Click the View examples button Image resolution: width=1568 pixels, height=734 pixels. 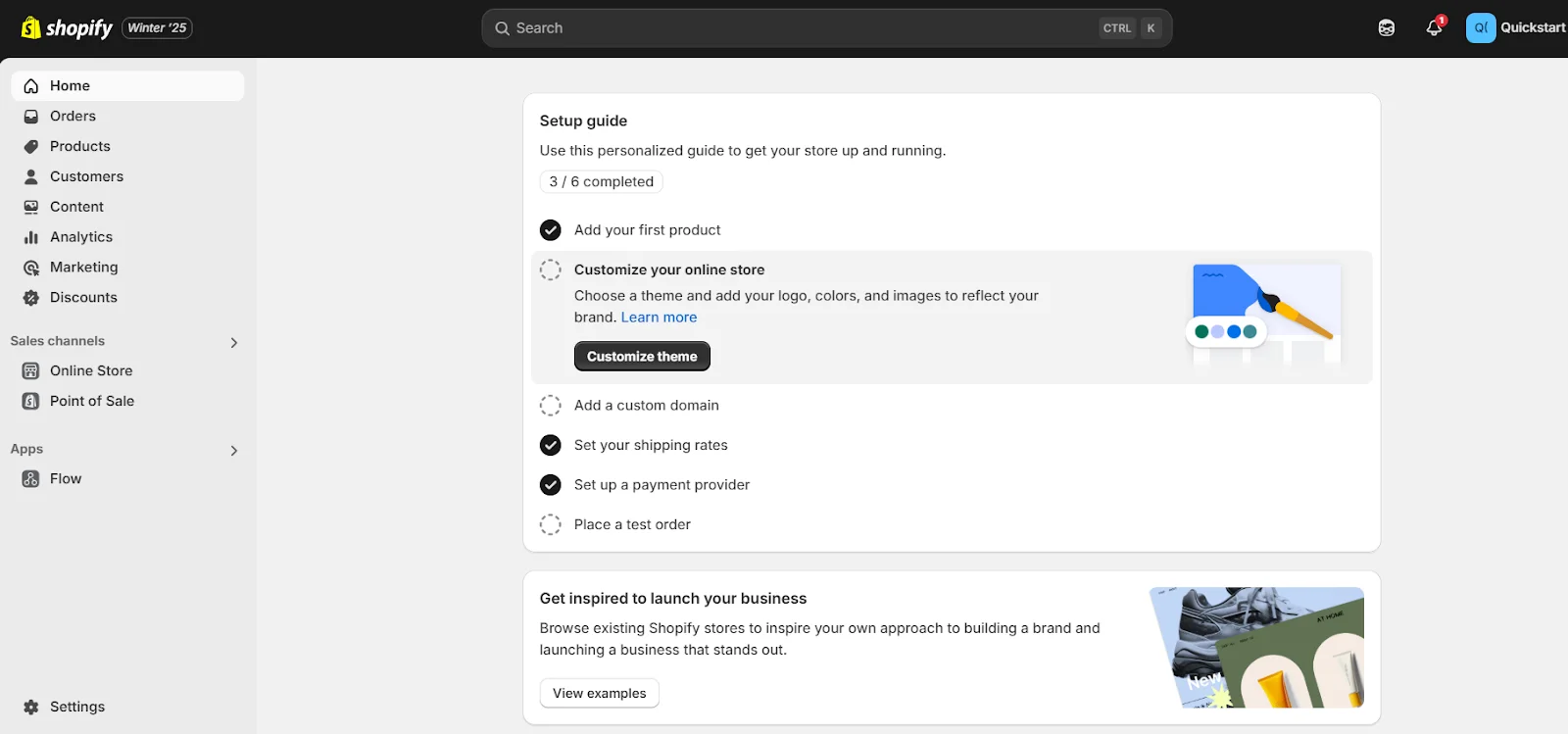click(599, 694)
